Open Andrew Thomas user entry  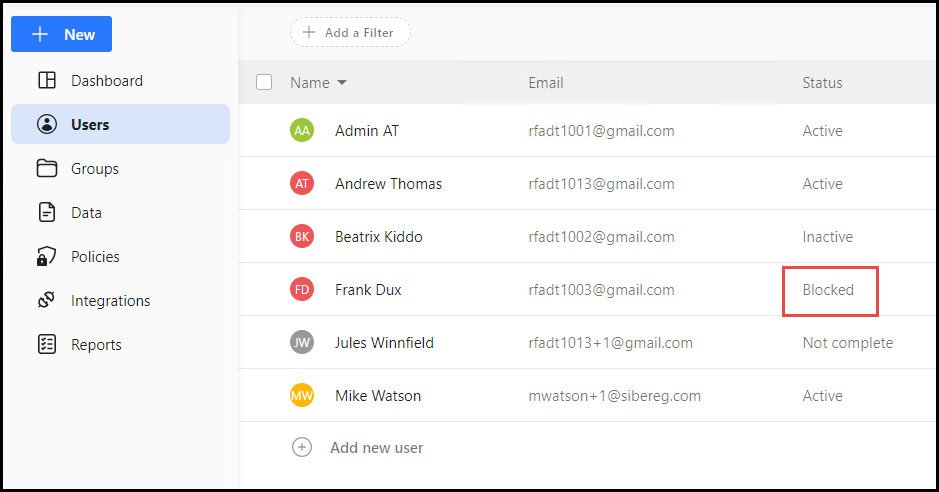click(x=388, y=184)
